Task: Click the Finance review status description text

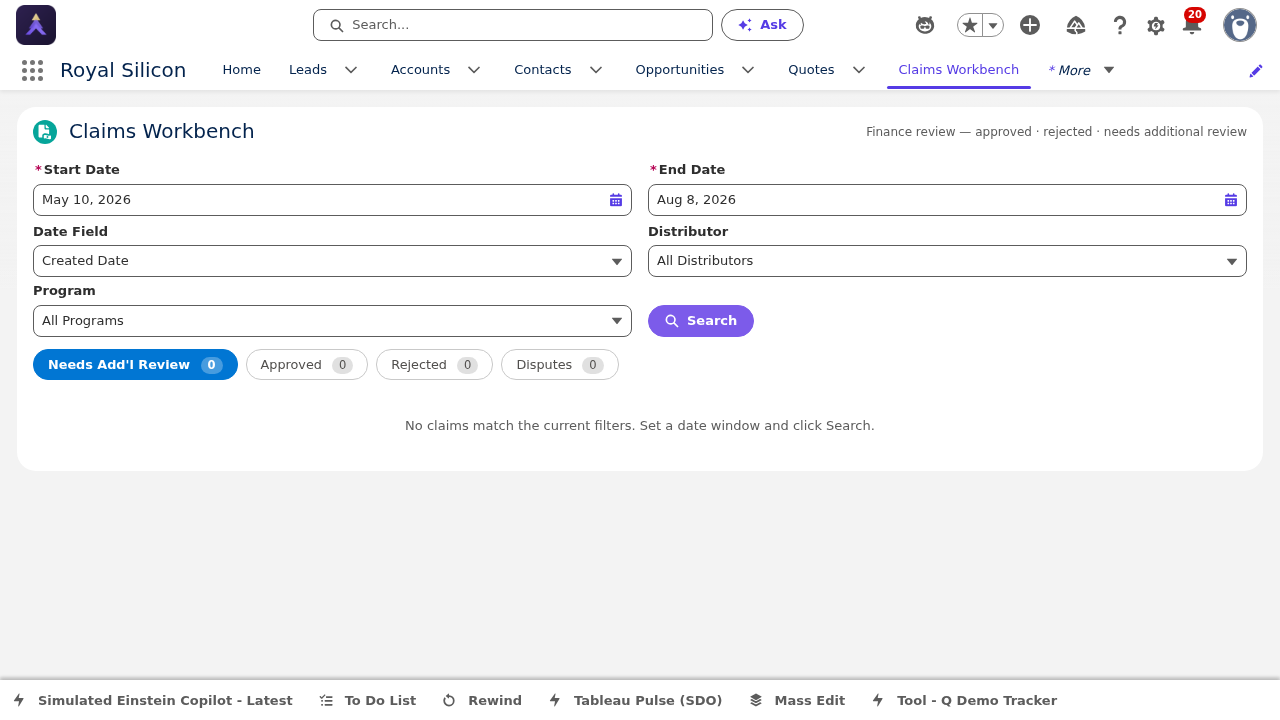Action: click(x=1056, y=132)
